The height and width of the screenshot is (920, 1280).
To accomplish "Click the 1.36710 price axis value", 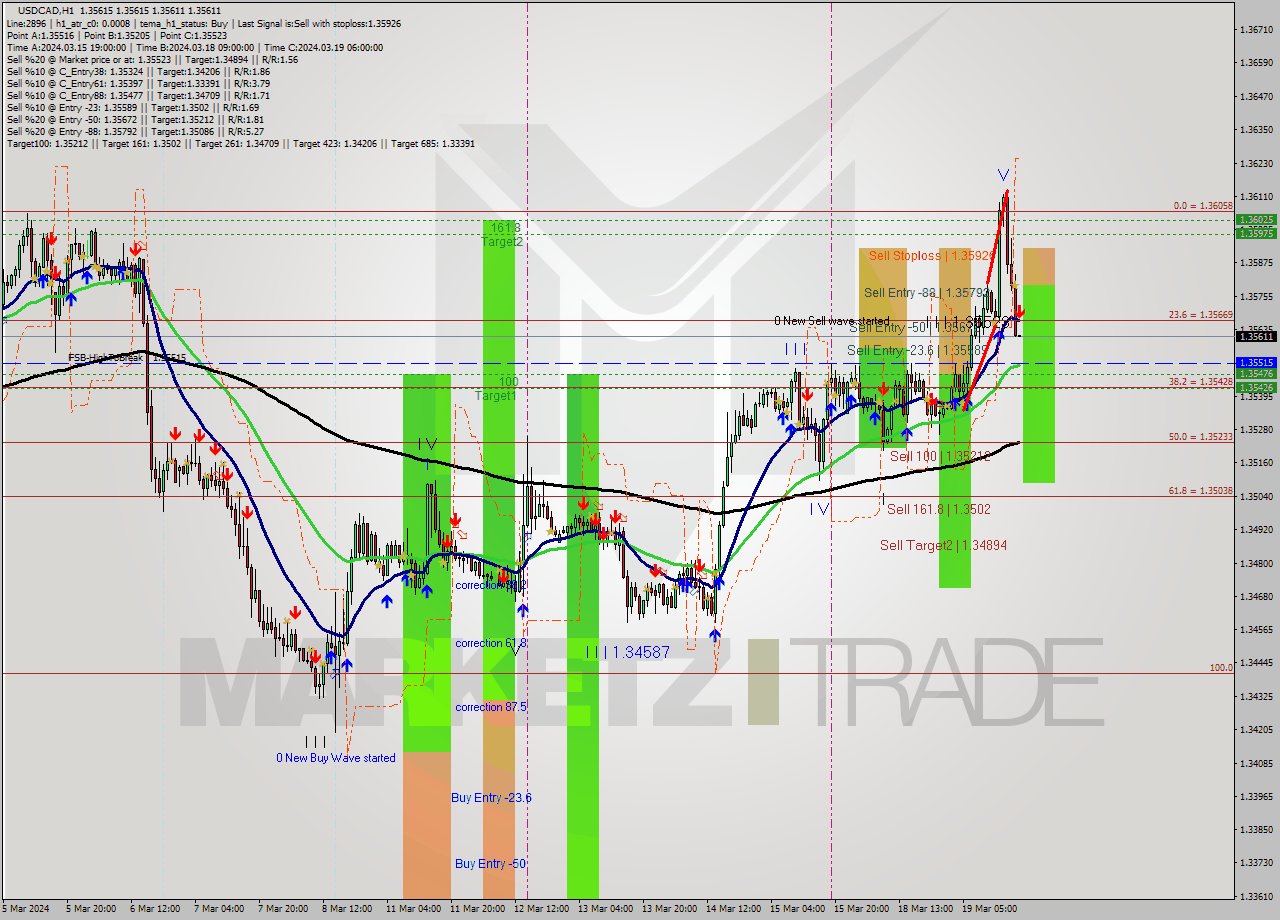I will [x=1258, y=30].
